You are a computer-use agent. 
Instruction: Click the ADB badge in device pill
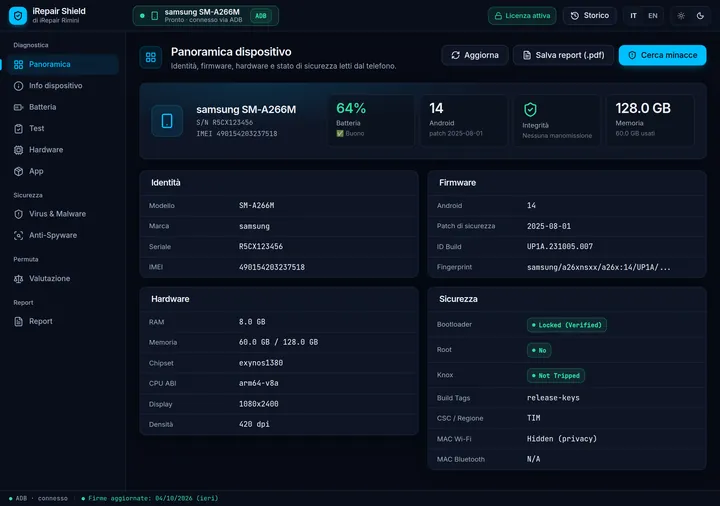[x=261, y=16]
